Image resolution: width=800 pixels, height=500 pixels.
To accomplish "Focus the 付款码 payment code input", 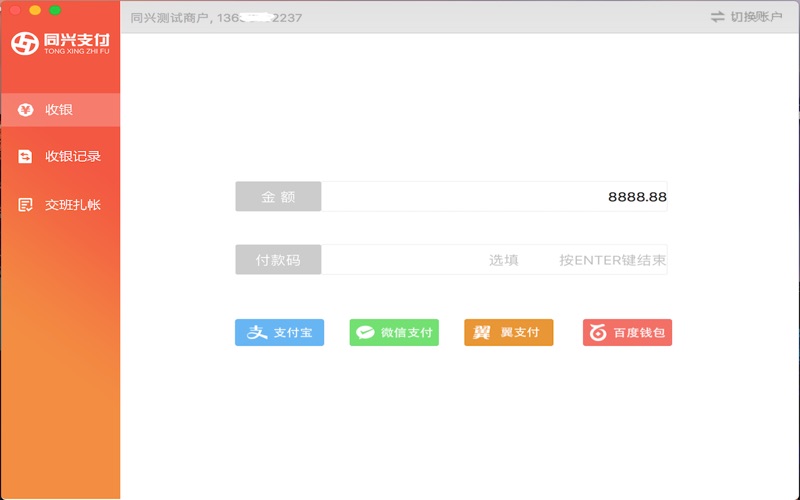I will [494, 260].
